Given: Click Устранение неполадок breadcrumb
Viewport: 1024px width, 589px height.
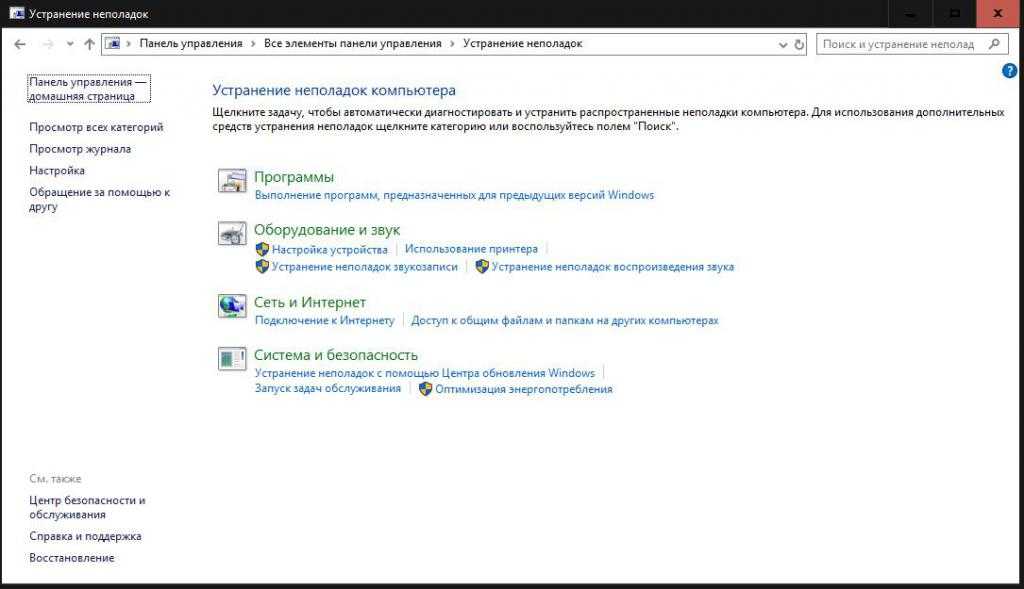Looking at the screenshot, I should (522, 44).
